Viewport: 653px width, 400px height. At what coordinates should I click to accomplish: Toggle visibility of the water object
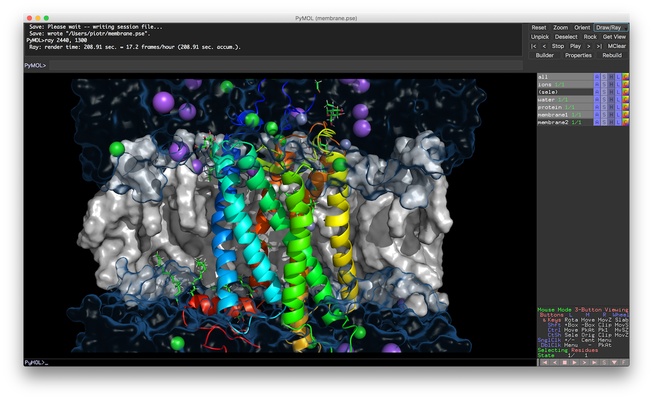pos(565,100)
